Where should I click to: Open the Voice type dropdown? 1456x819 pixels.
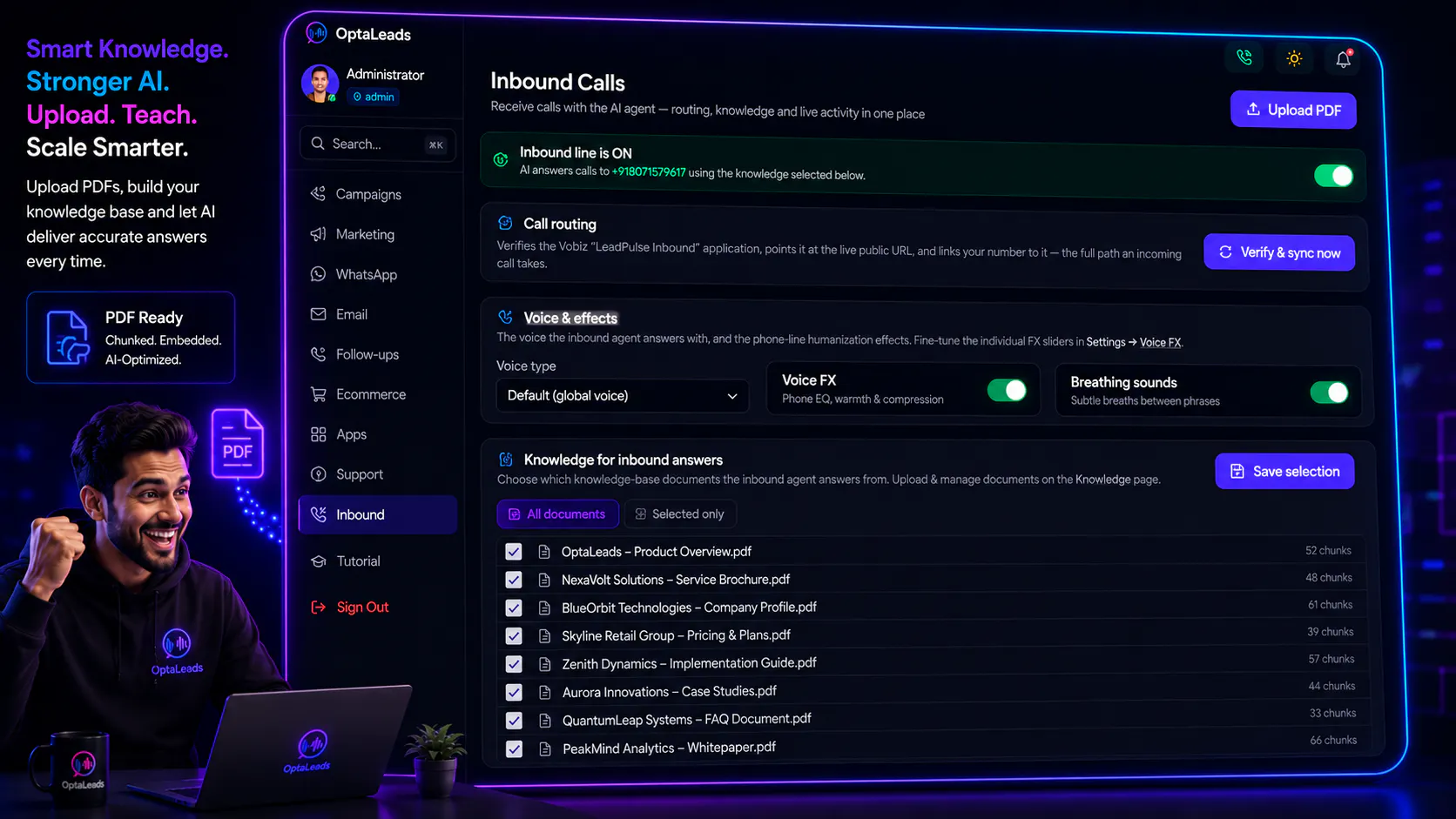622,395
